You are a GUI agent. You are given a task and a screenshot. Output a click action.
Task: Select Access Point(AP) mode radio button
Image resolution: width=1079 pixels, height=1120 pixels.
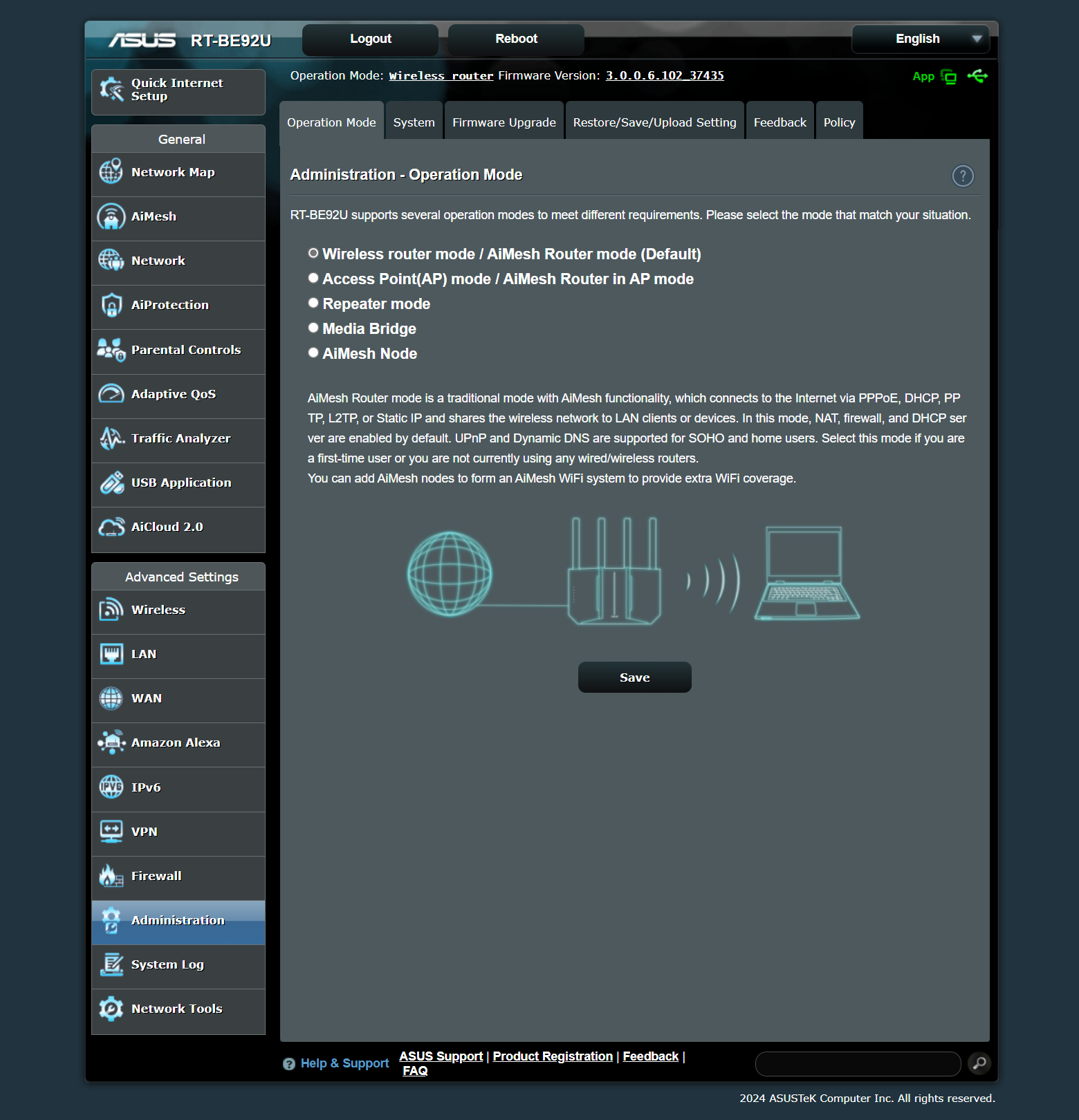(x=313, y=279)
